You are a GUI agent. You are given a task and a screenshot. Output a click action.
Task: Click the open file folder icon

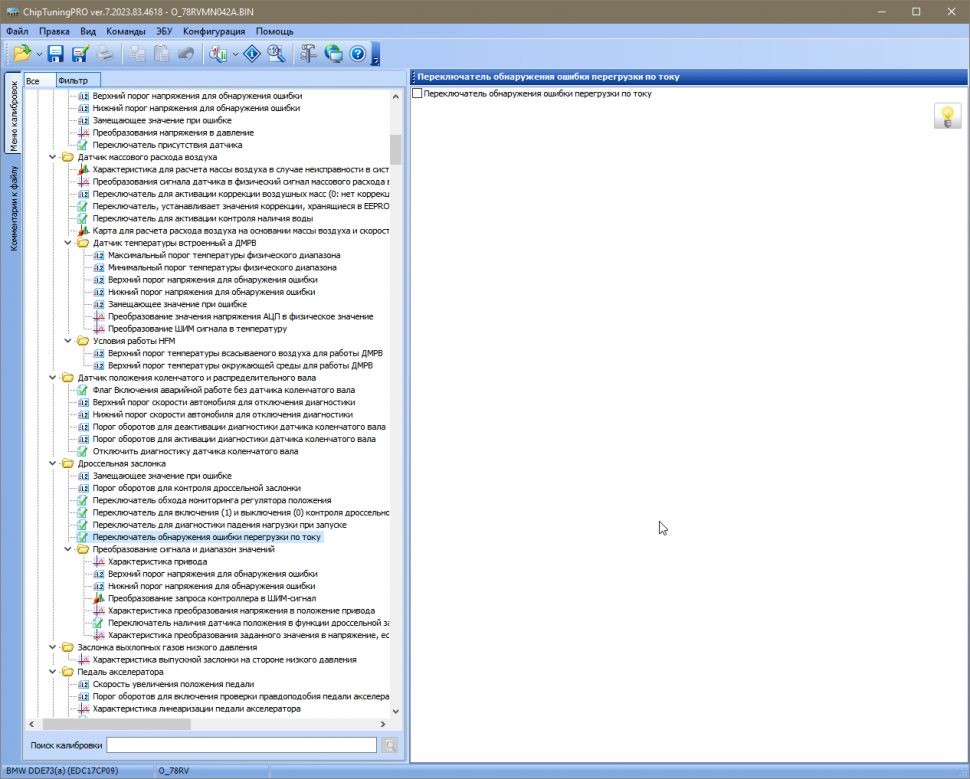(x=21, y=54)
